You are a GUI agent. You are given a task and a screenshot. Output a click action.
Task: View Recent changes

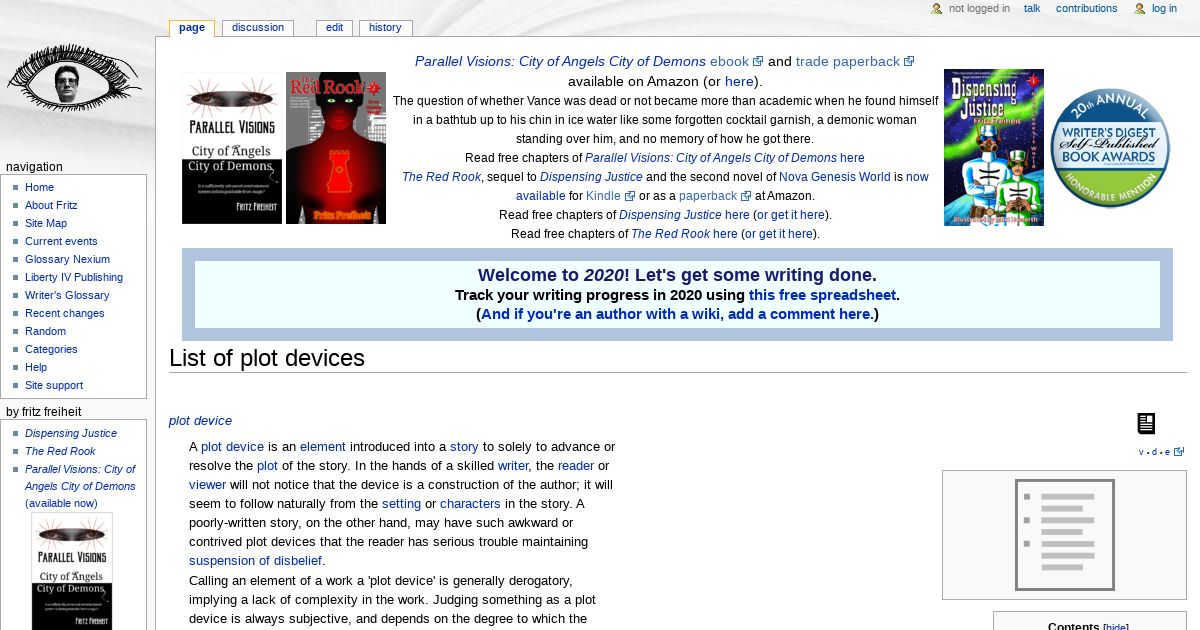pos(64,313)
